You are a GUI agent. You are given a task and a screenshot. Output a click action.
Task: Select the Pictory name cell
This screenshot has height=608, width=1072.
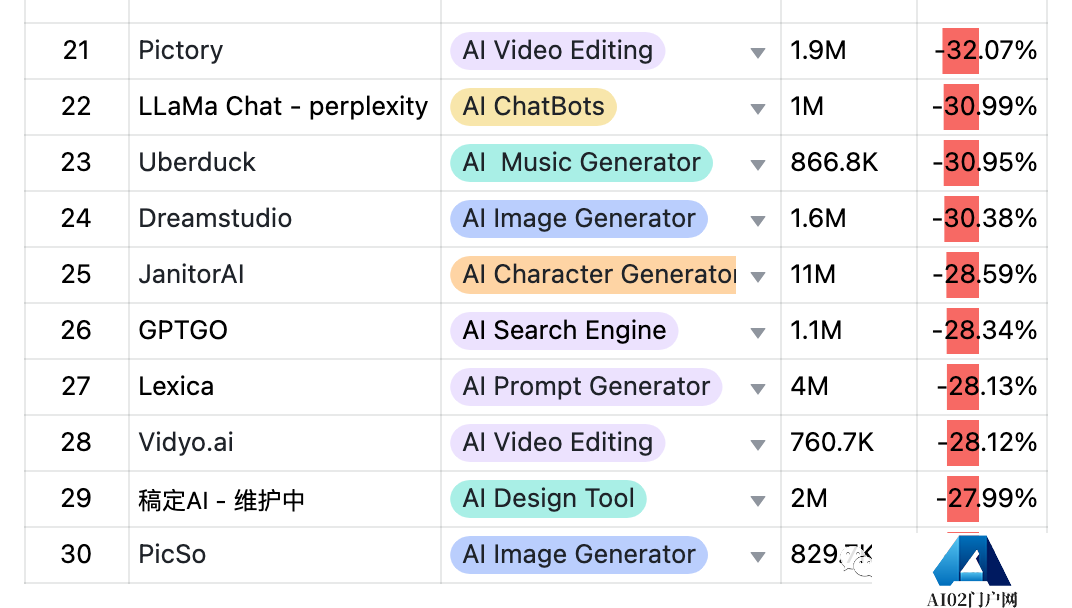[285, 51]
